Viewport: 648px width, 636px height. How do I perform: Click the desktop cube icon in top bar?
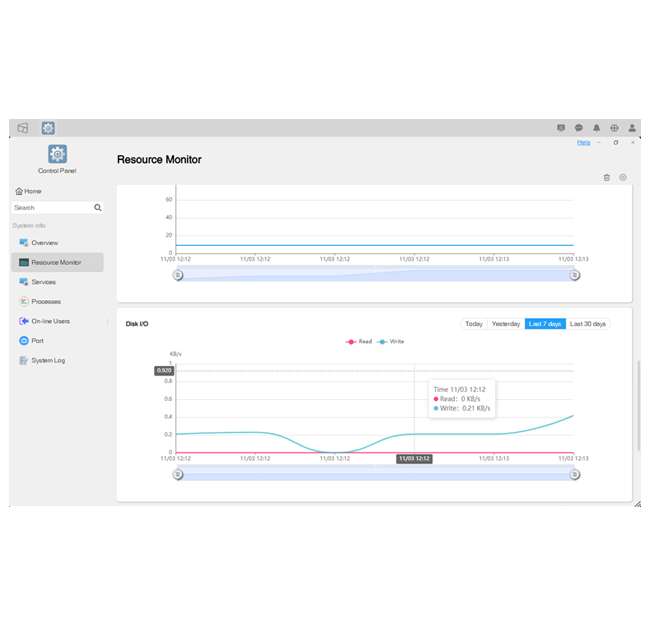23,128
